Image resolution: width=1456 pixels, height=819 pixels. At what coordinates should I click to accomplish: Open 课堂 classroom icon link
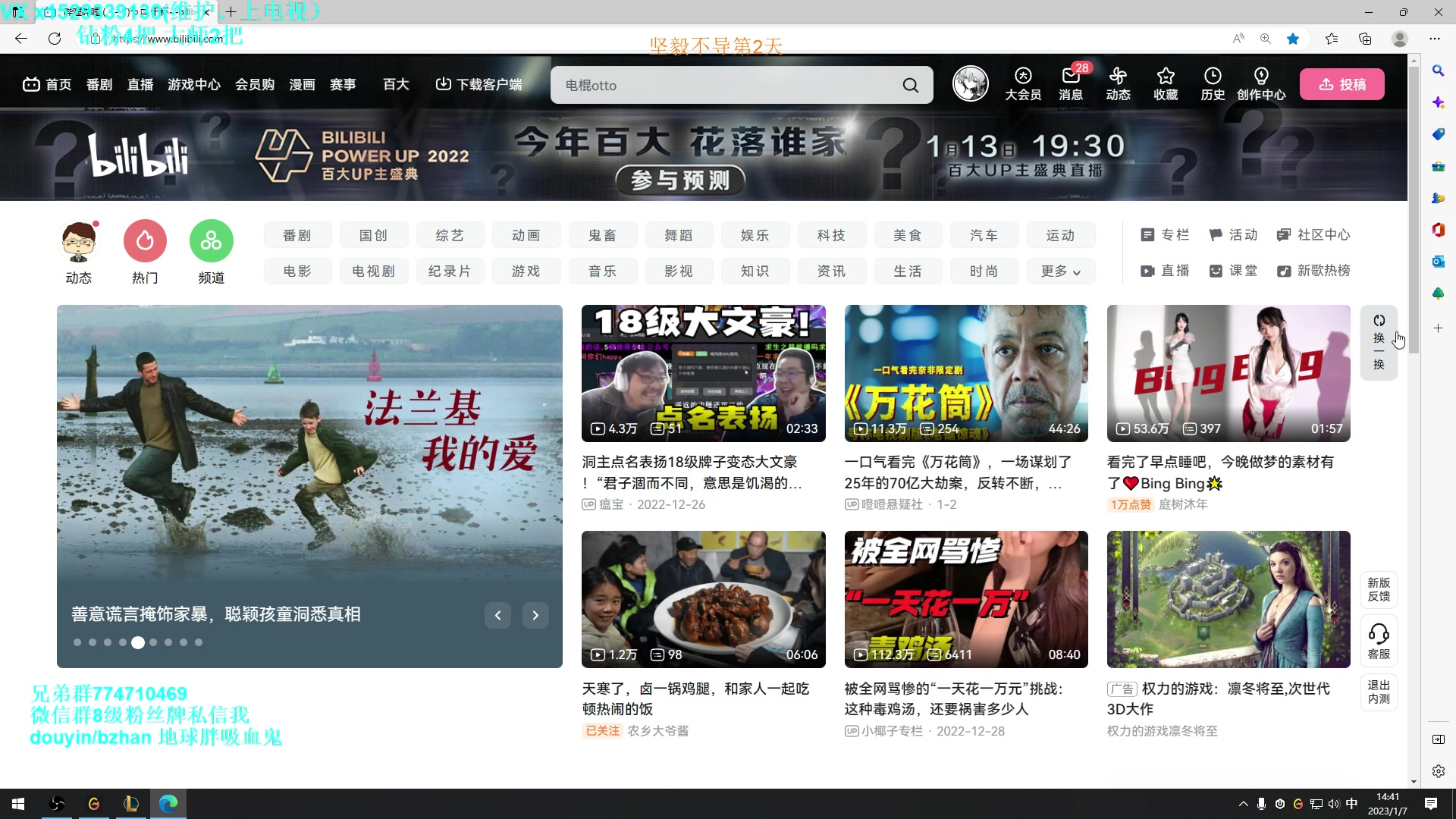coord(1234,271)
